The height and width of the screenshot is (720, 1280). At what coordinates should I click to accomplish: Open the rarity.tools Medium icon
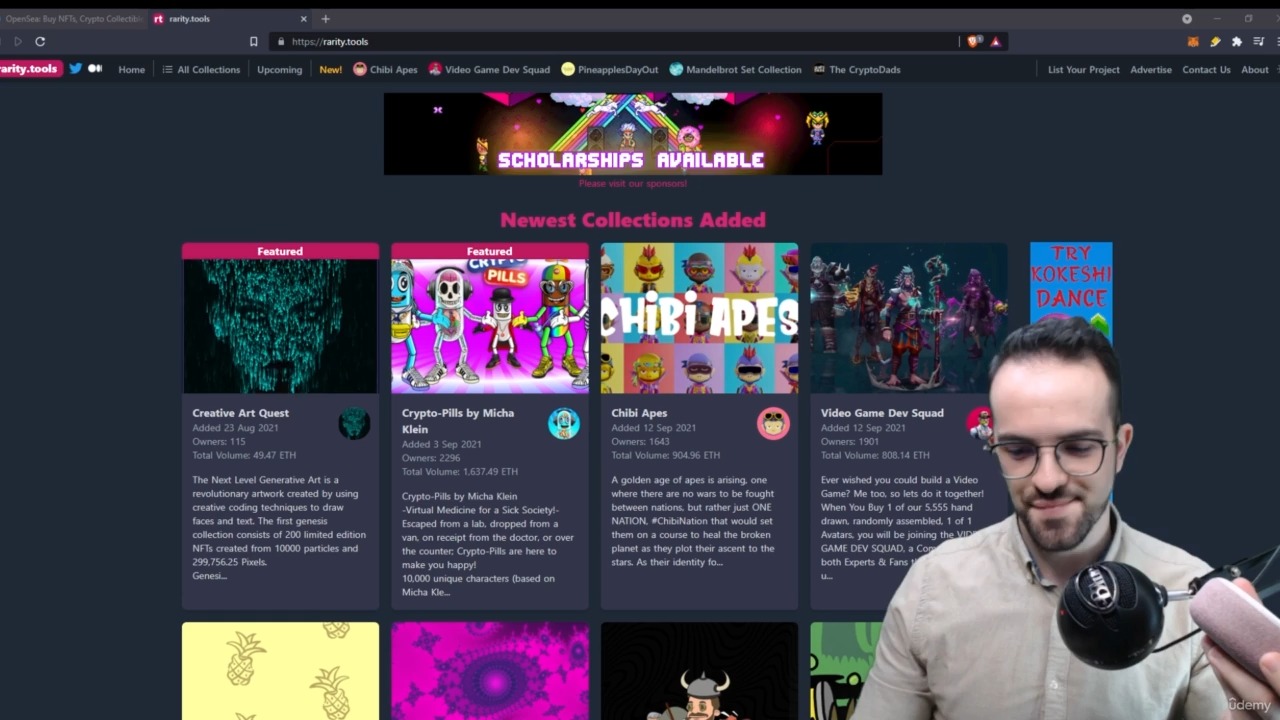tap(95, 68)
